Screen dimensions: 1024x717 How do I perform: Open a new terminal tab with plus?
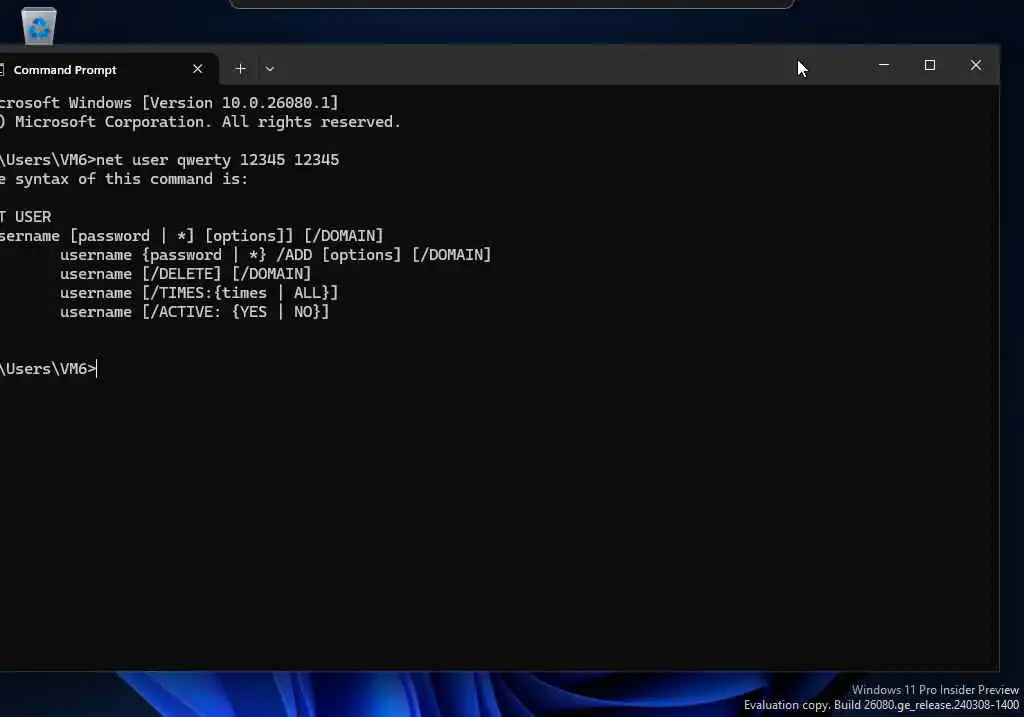tap(240, 69)
